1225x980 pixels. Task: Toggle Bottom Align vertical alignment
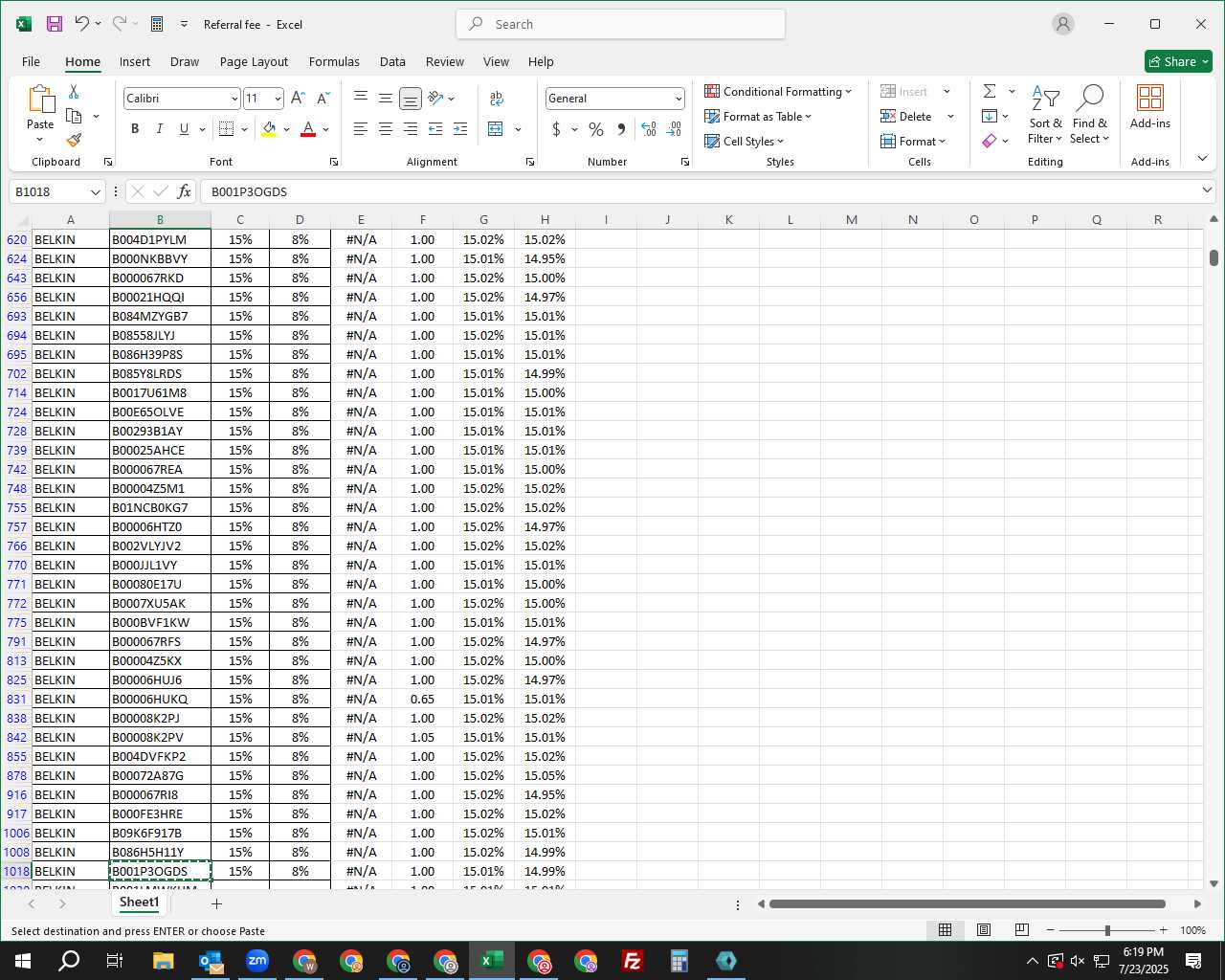411,98
